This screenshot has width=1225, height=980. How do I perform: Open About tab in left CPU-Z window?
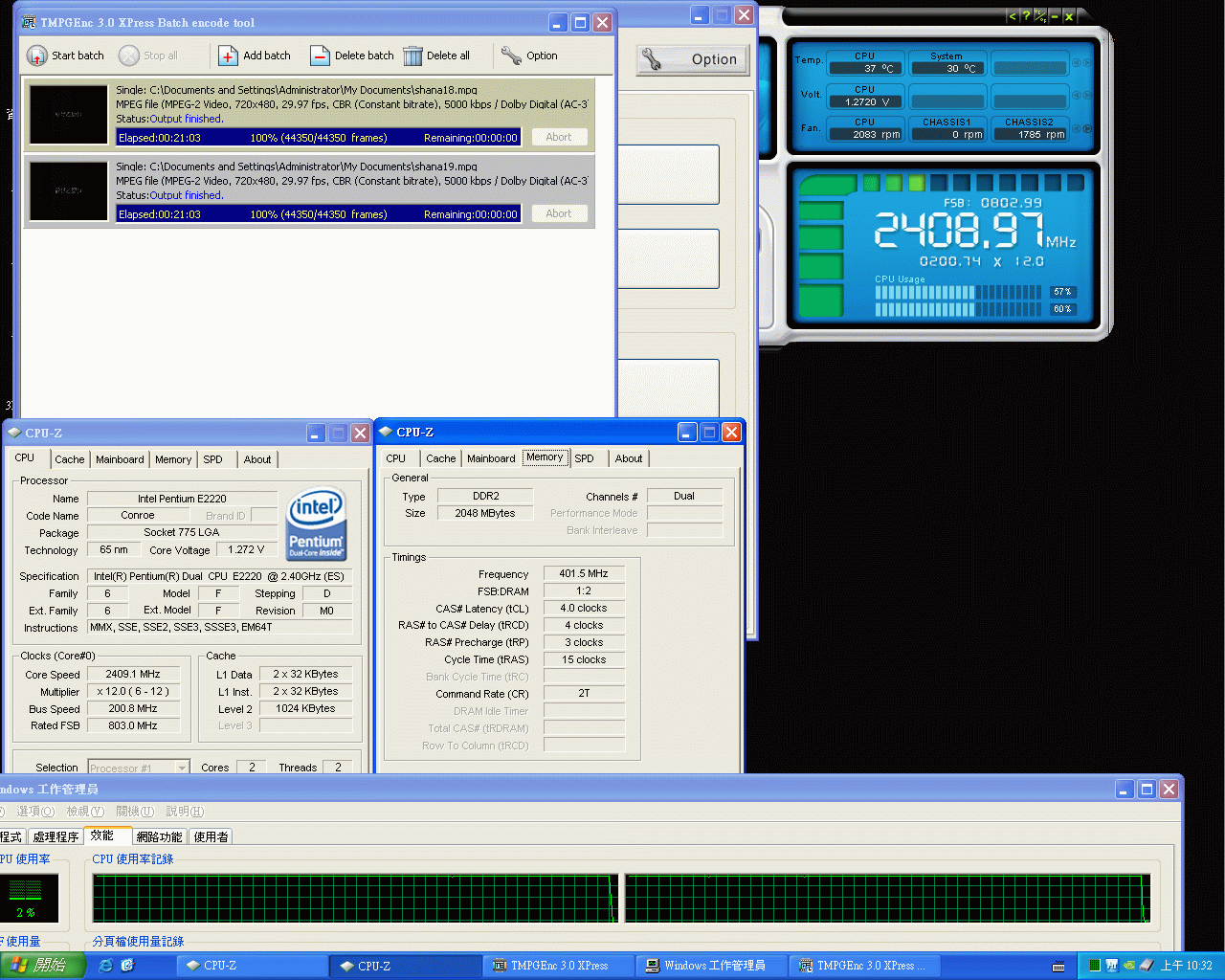257,459
